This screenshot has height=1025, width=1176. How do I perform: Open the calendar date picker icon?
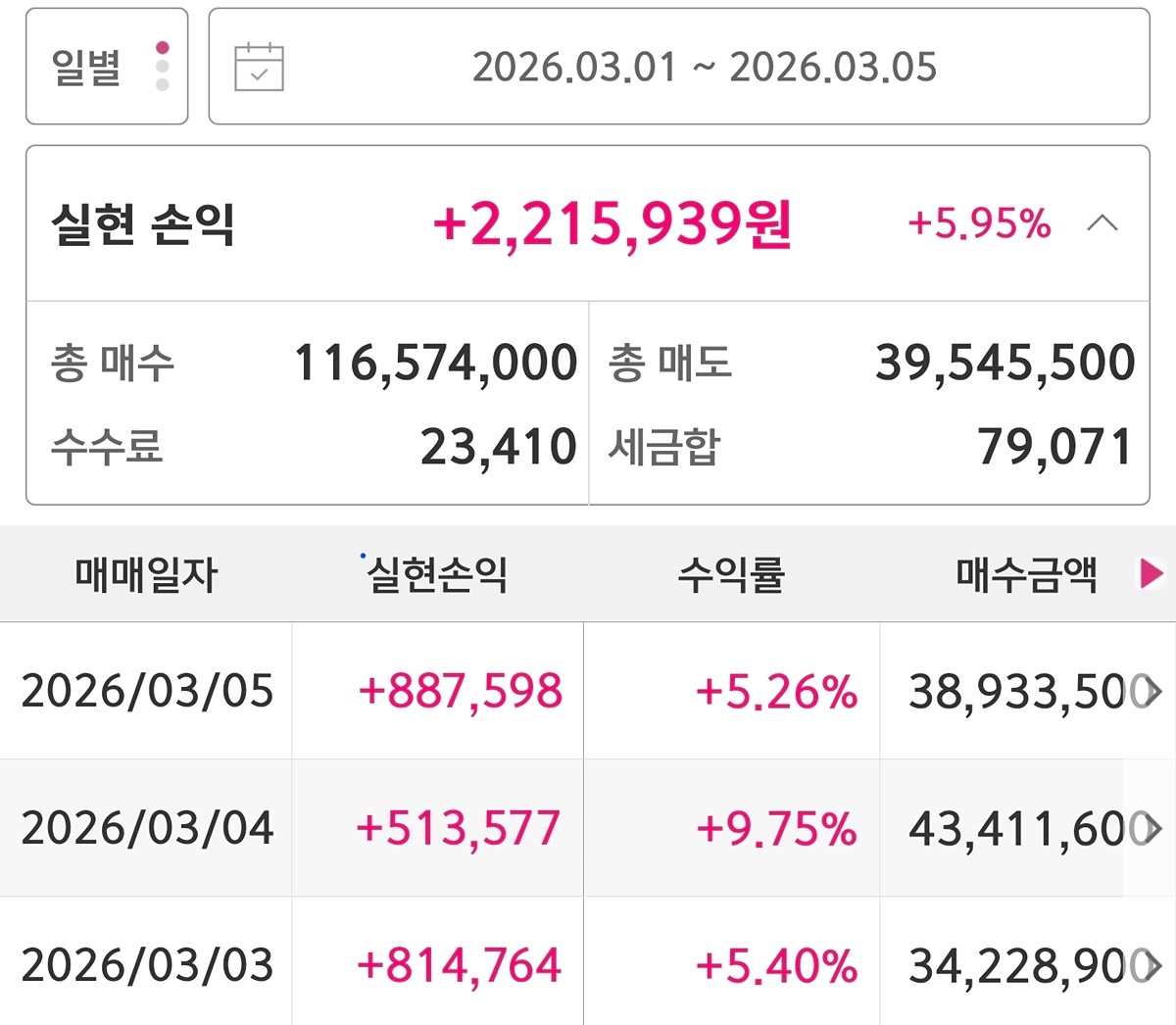[259, 67]
